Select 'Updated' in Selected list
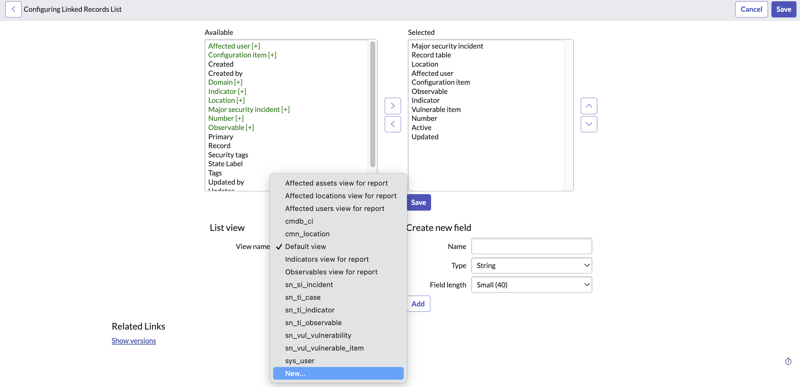This screenshot has width=800, height=387. point(425,137)
